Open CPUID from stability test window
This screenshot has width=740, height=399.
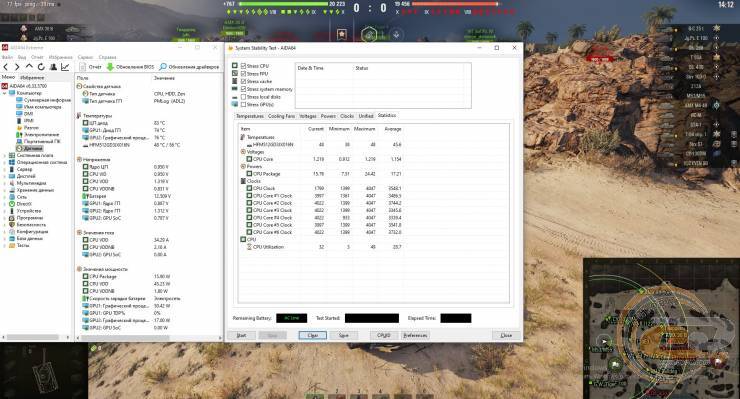point(384,335)
